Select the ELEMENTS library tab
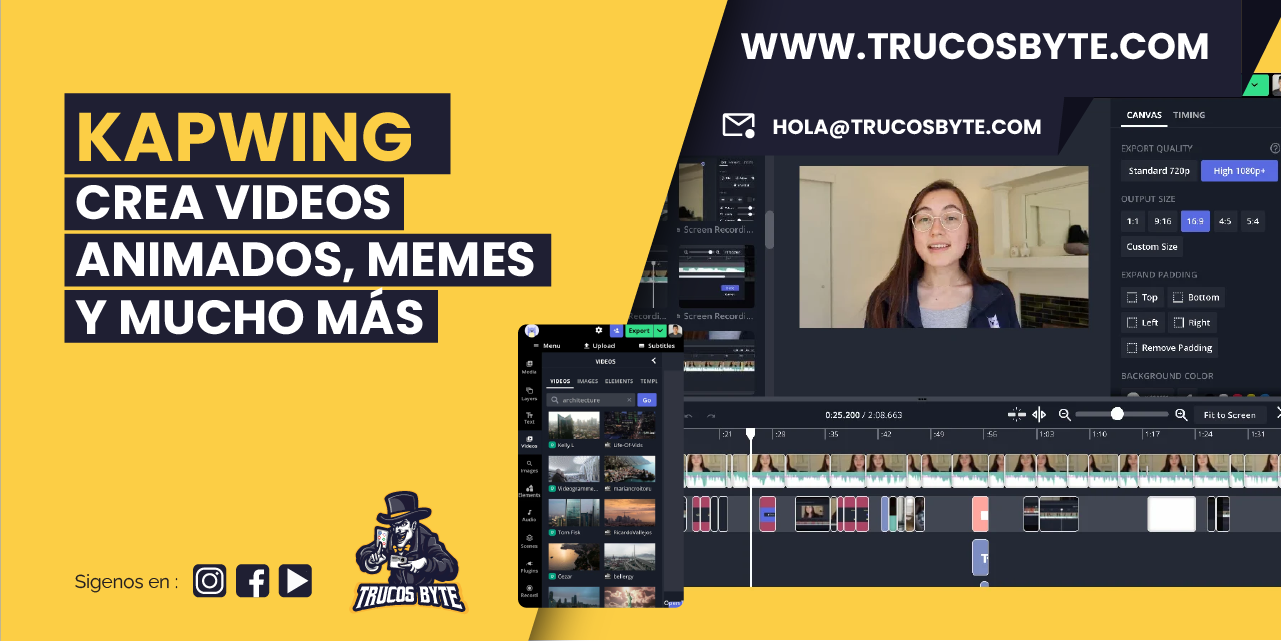1281x641 pixels. (x=619, y=381)
